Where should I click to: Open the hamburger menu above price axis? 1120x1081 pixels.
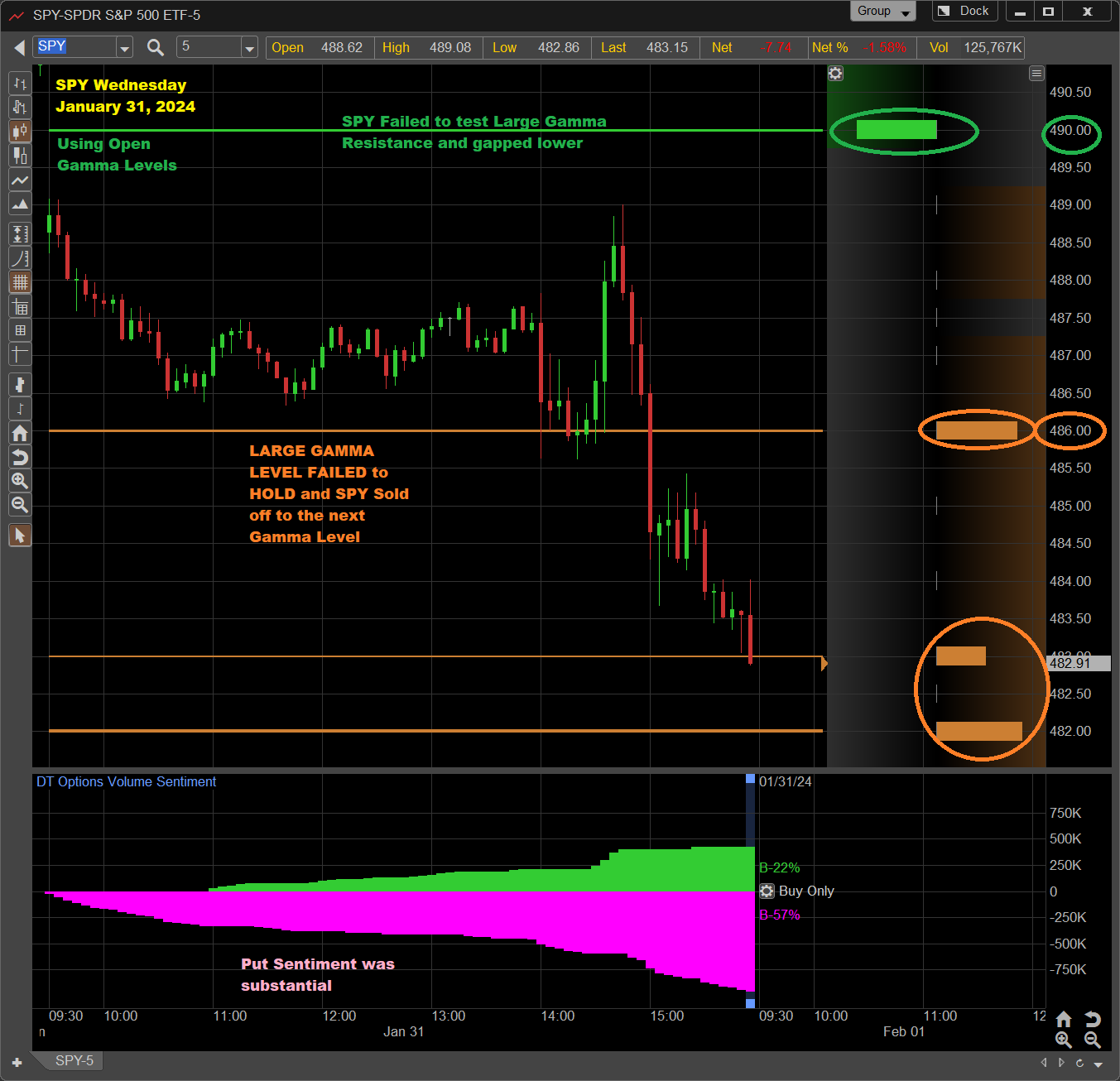click(x=1036, y=74)
